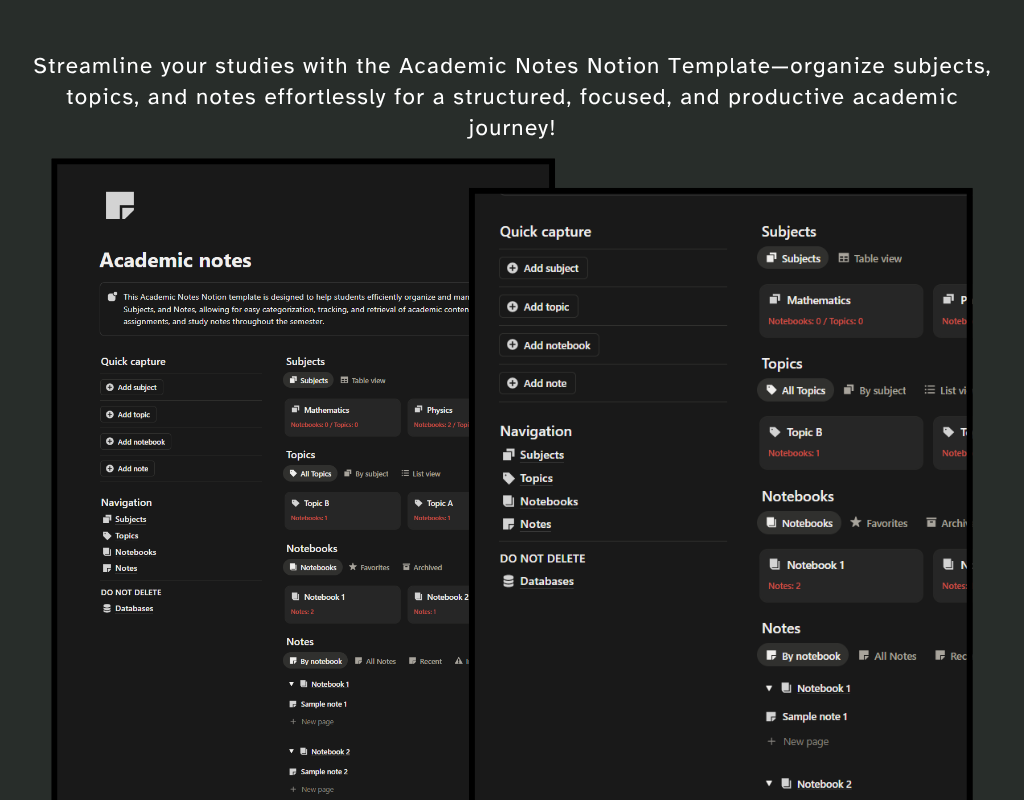The width and height of the screenshot is (1024, 800).
Task: Collapse the Notebook 1 group in the full-page view
Action: (292, 684)
